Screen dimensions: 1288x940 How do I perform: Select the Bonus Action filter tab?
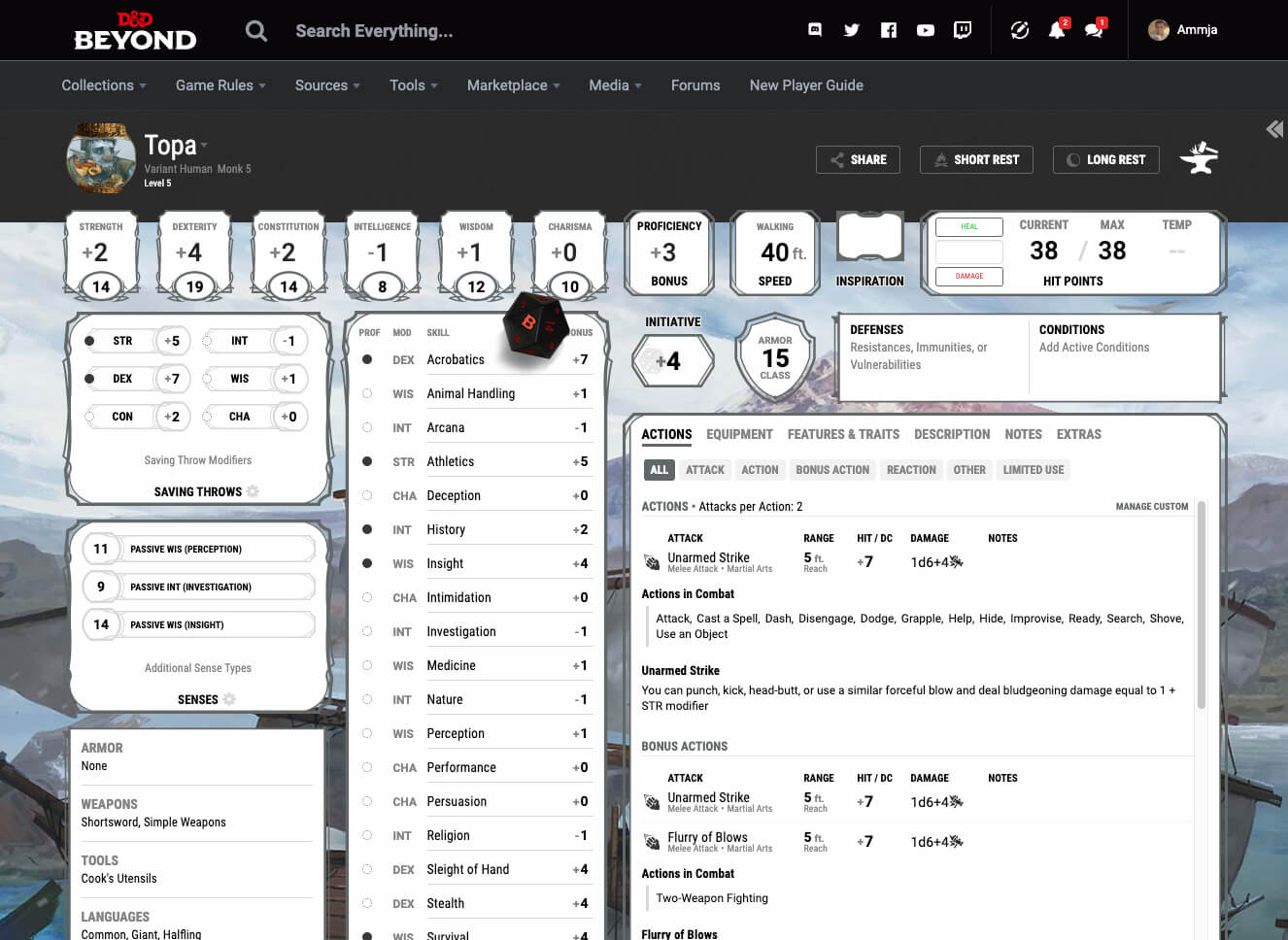(x=831, y=469)
